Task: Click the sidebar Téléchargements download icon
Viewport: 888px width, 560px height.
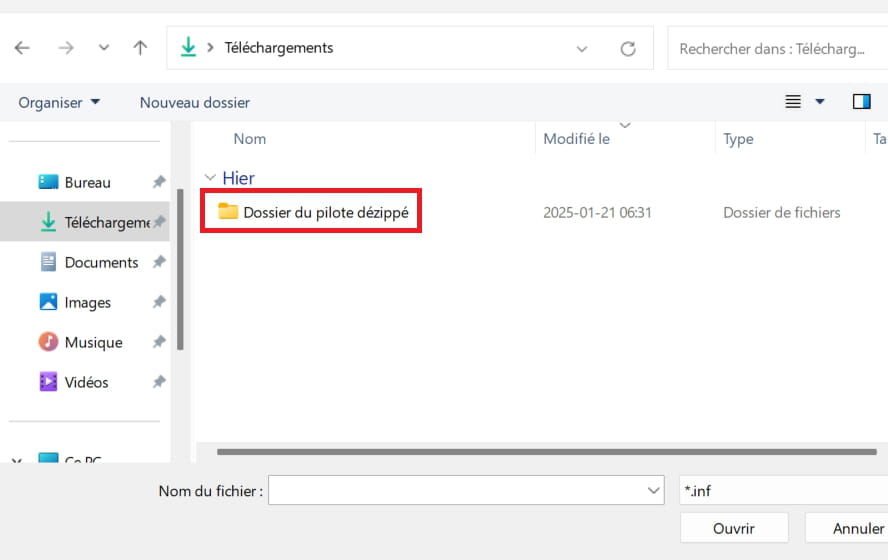Action: 48,221
